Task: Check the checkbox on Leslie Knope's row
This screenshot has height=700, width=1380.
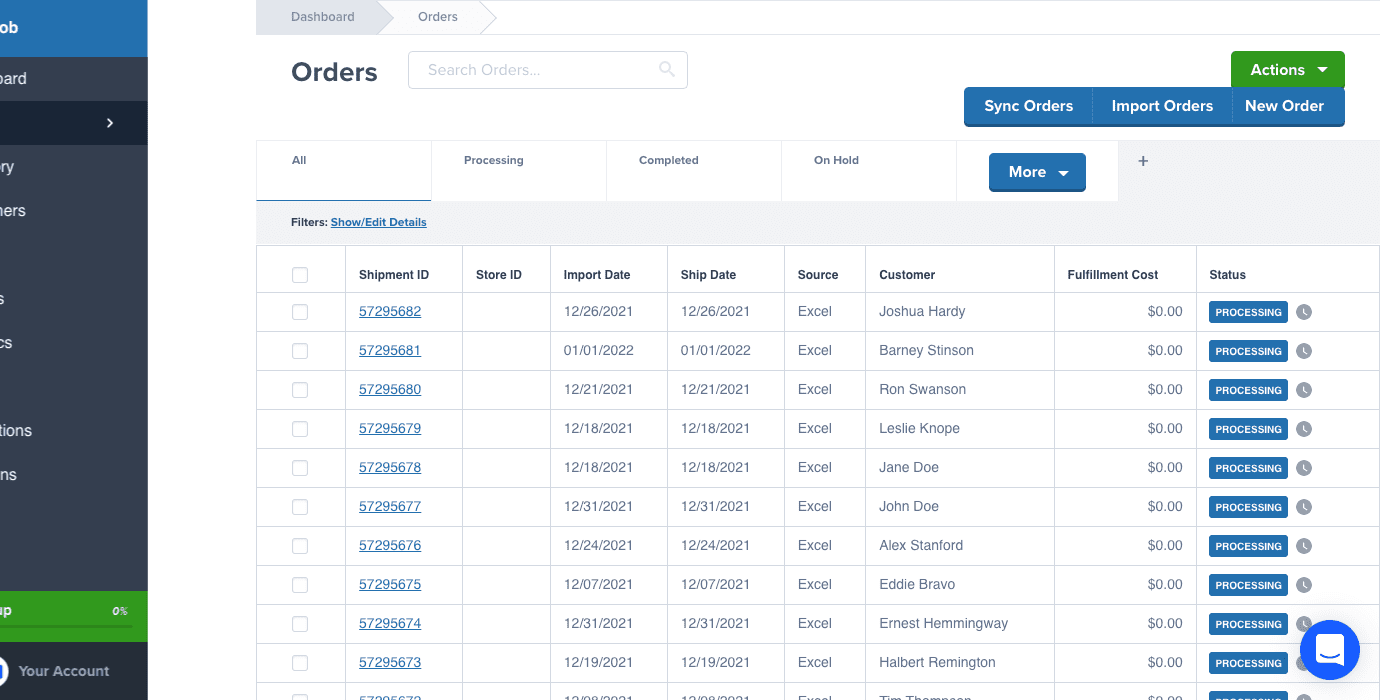Action: 300,428
